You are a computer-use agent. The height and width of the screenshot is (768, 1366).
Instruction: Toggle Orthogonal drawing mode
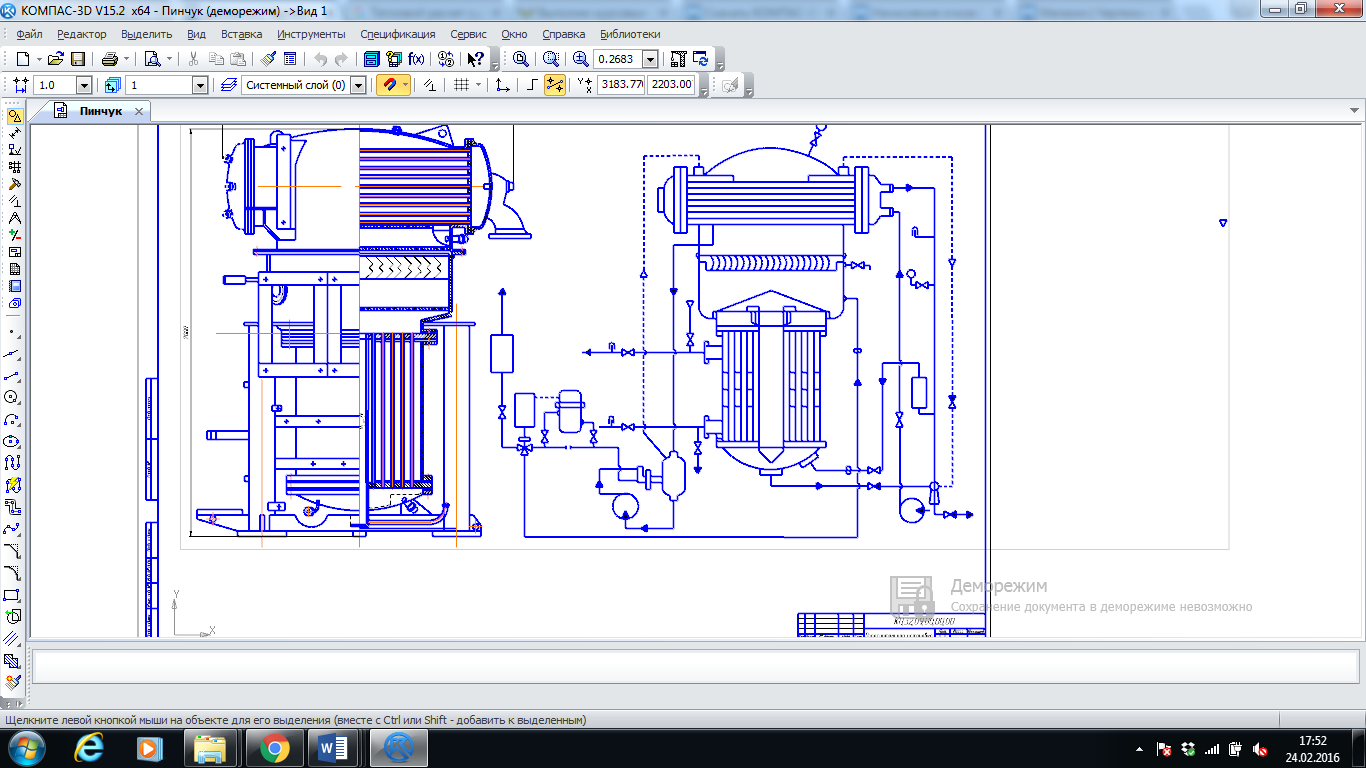[x=532, y=85]
